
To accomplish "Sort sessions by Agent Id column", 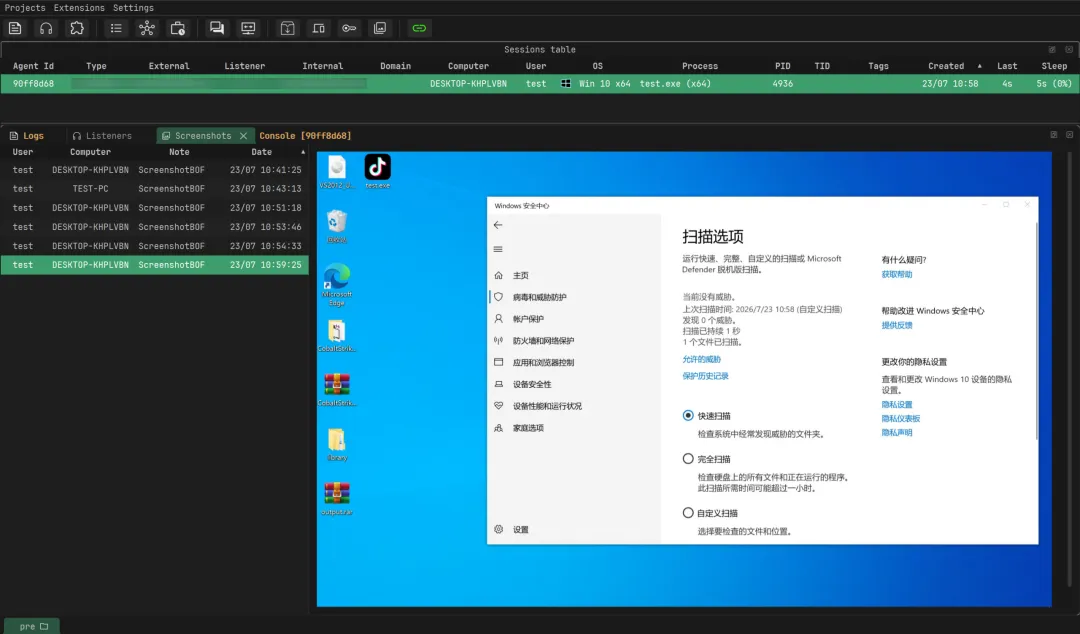I will (33, 66).
